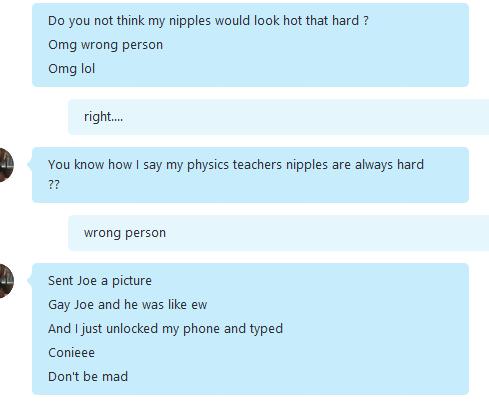Click blank space in 'right....' bubble
This screenshot has height=403, width=489.
pos(300,117)
